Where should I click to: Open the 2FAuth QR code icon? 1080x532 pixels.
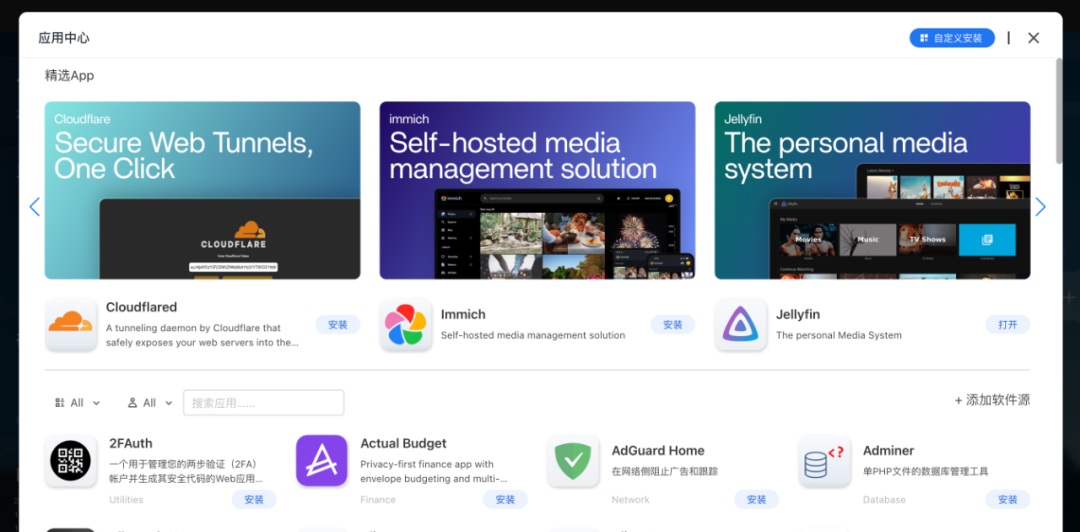(71, 460)
